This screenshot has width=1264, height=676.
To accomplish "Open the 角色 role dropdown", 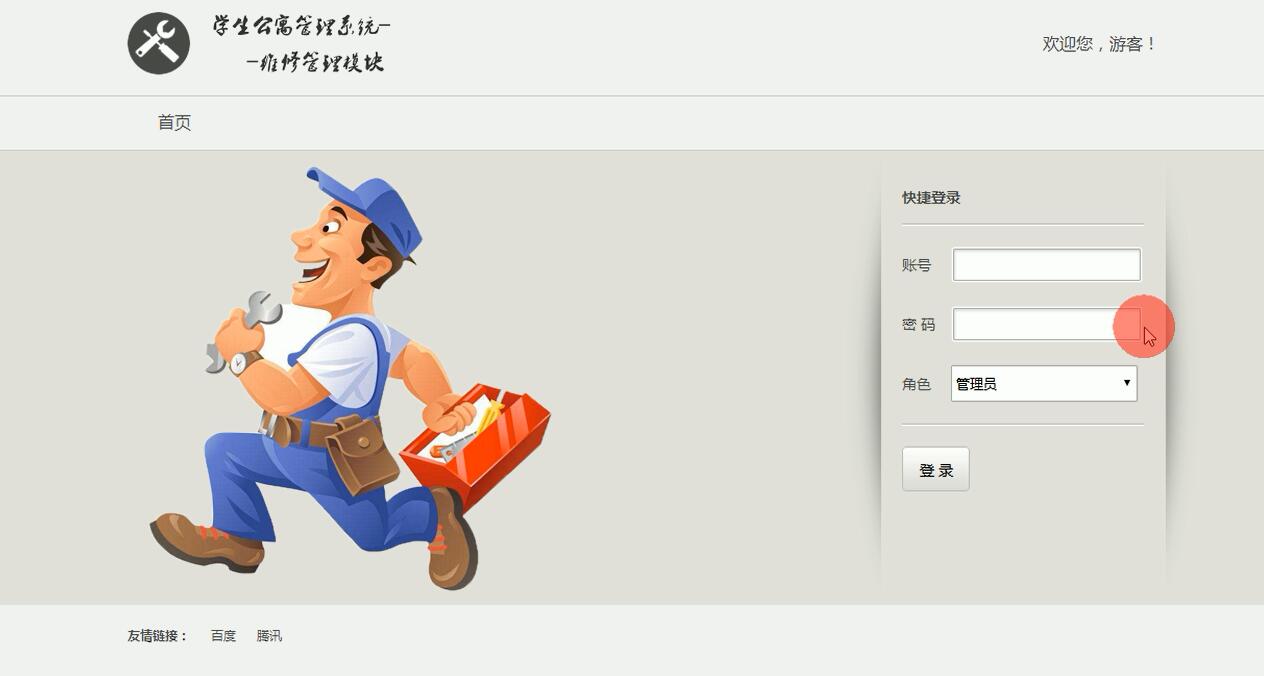I will pos(1044,384).
